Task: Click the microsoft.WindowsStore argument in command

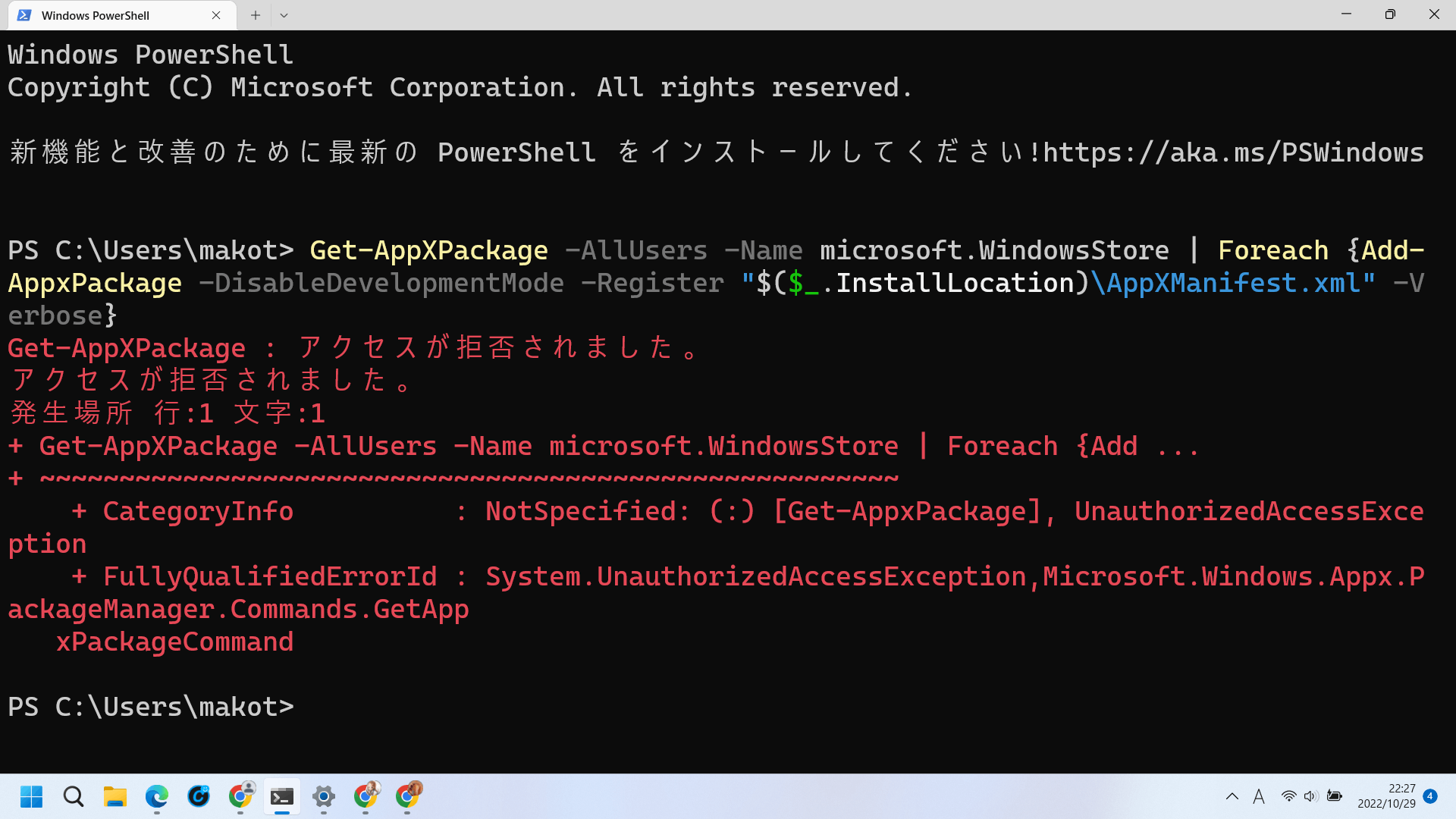Action: [994, 250]
